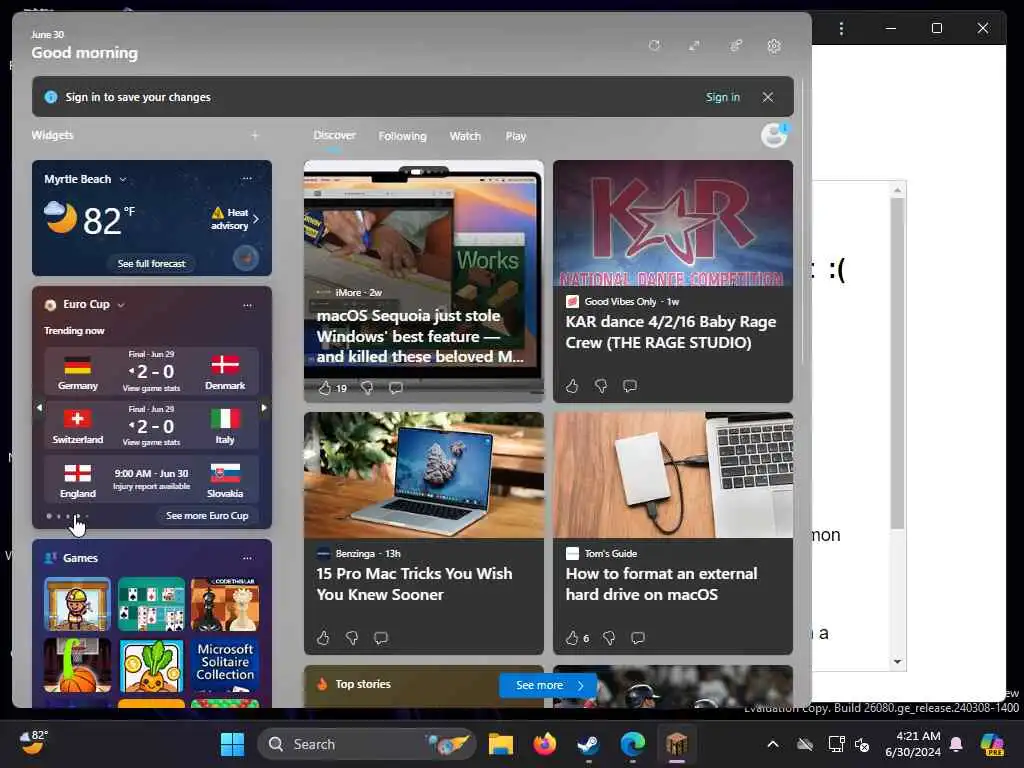The height and width of the screenshot is (768, 1024).
Task: Launch the Solitaire cards game tile
Action: point(152,604)
